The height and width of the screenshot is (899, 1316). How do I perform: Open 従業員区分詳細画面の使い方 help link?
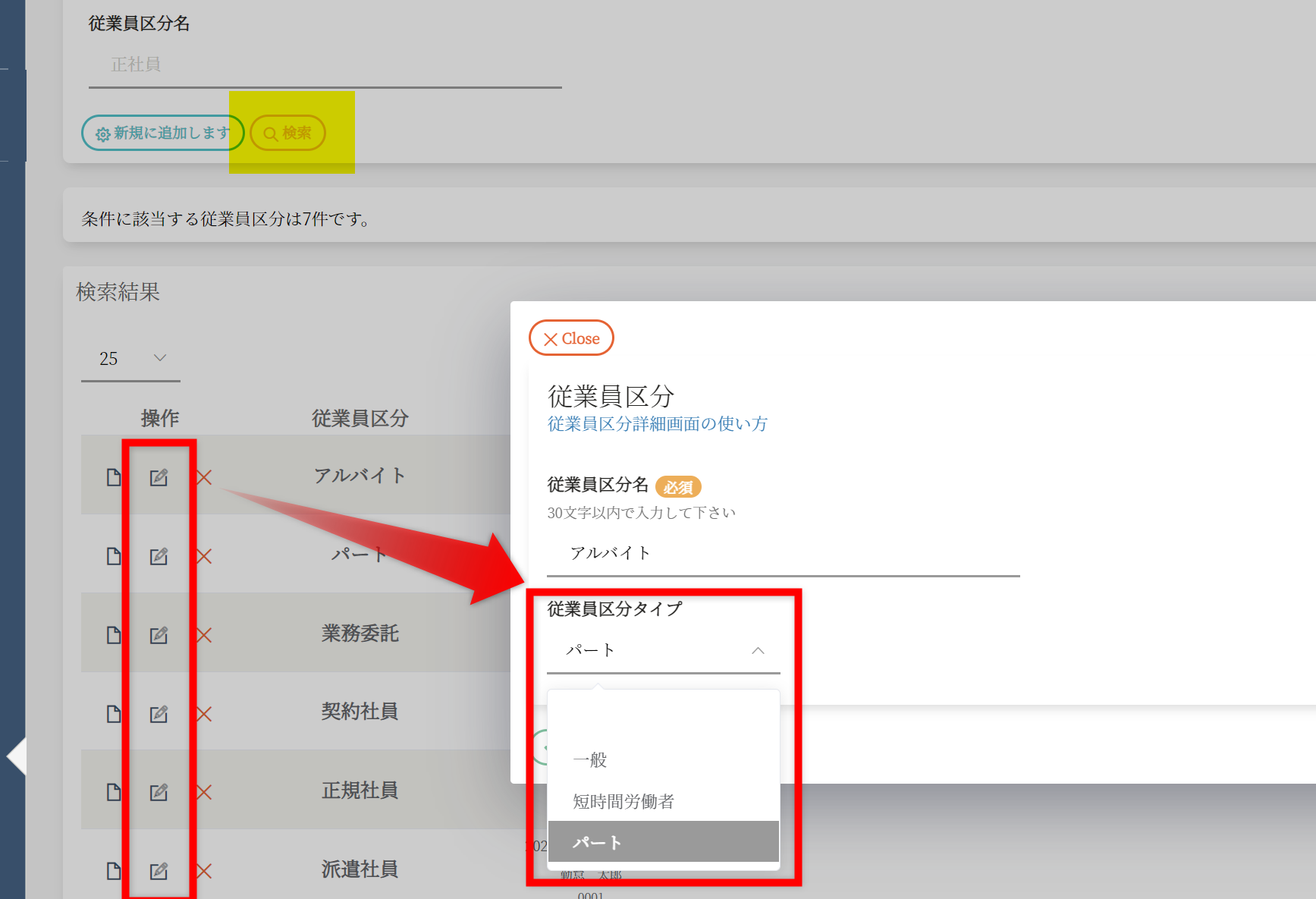657,424
